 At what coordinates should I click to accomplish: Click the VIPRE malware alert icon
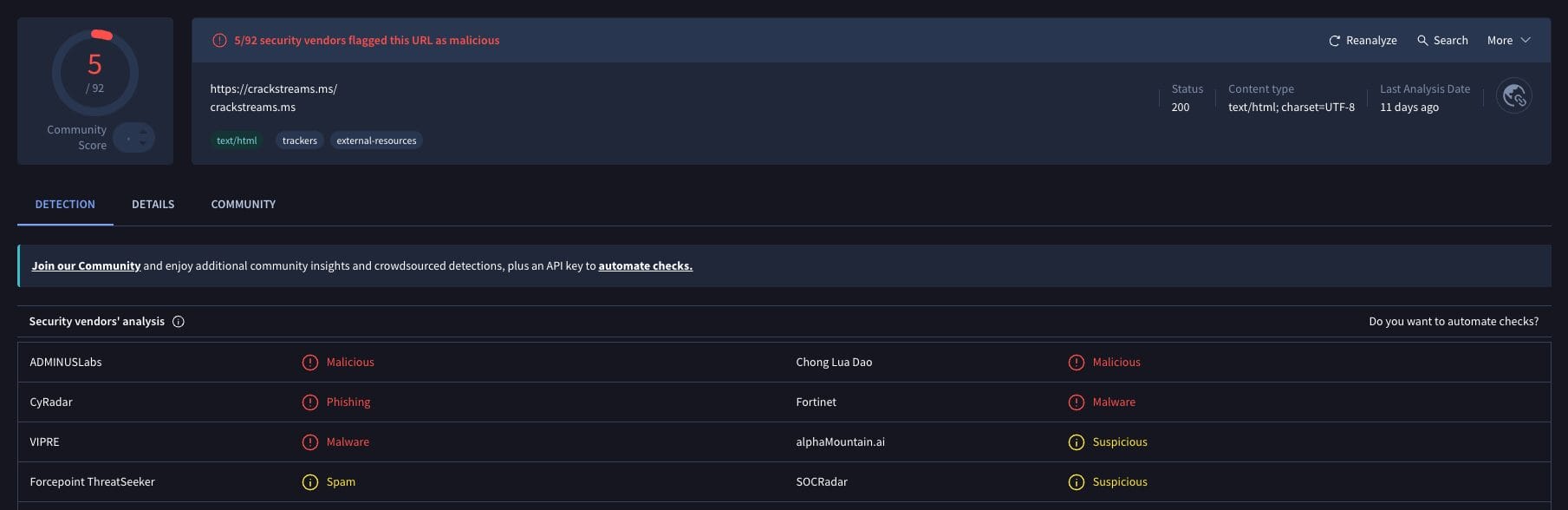click(x=309, y=442)
